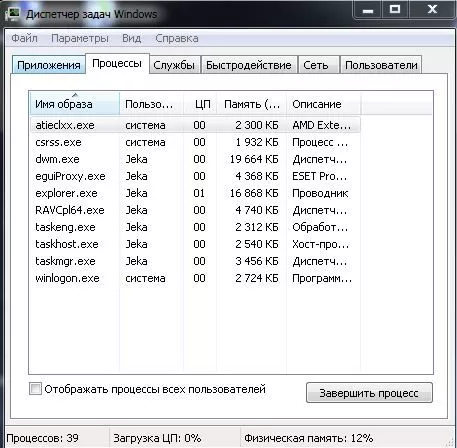Enable showing processes from all users
The width and height of the screenshot is (457, 448).
(35, 389)
